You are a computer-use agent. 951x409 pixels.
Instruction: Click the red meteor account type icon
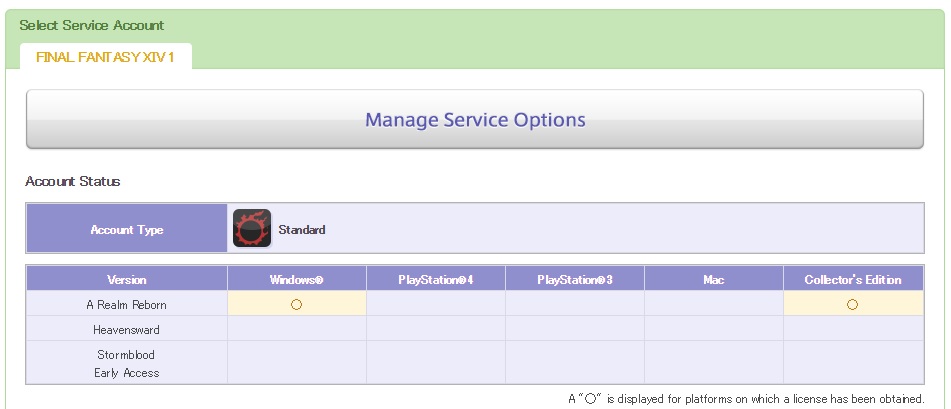click(252, 228)
